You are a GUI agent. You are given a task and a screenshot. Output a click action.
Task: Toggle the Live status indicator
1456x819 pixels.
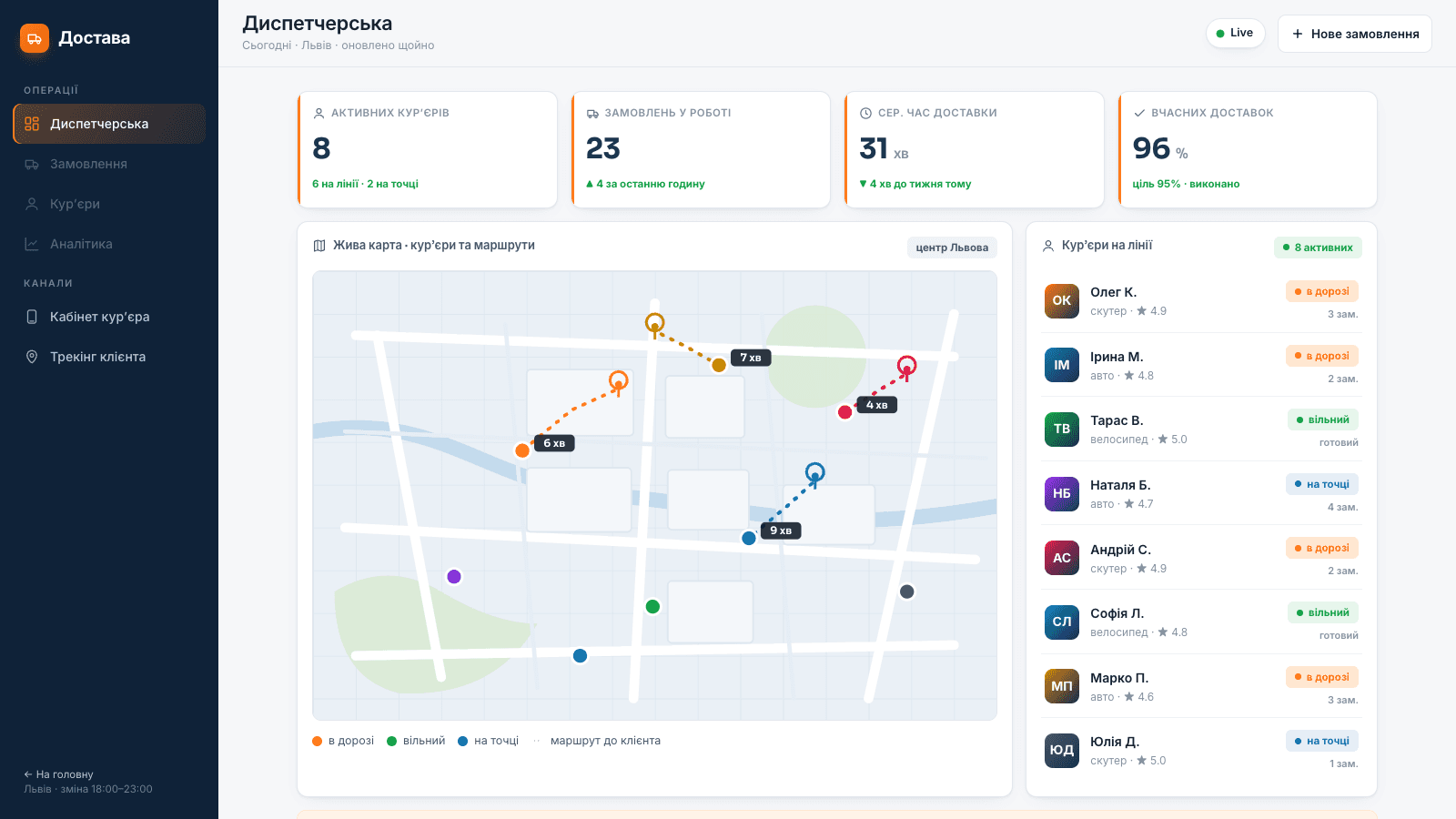coord(1235,33)
